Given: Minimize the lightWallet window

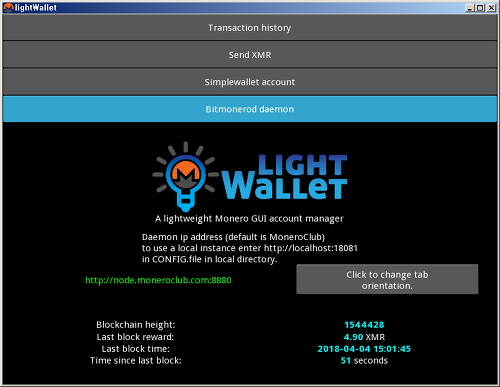Looking at the screenshot, I should click(470, 8).
